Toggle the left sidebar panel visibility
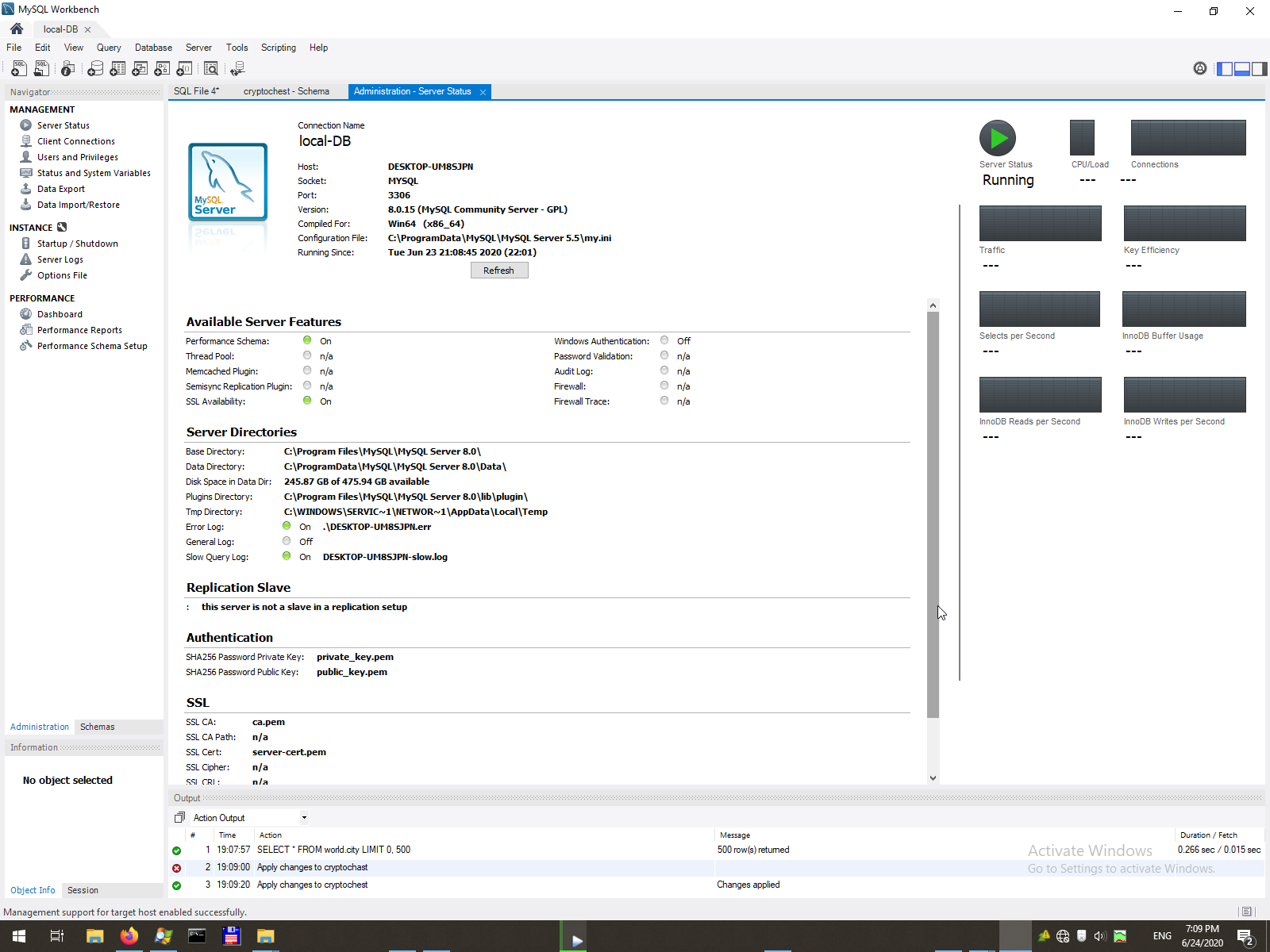This screenshot has height=952, width=1270. point(1225,69)
